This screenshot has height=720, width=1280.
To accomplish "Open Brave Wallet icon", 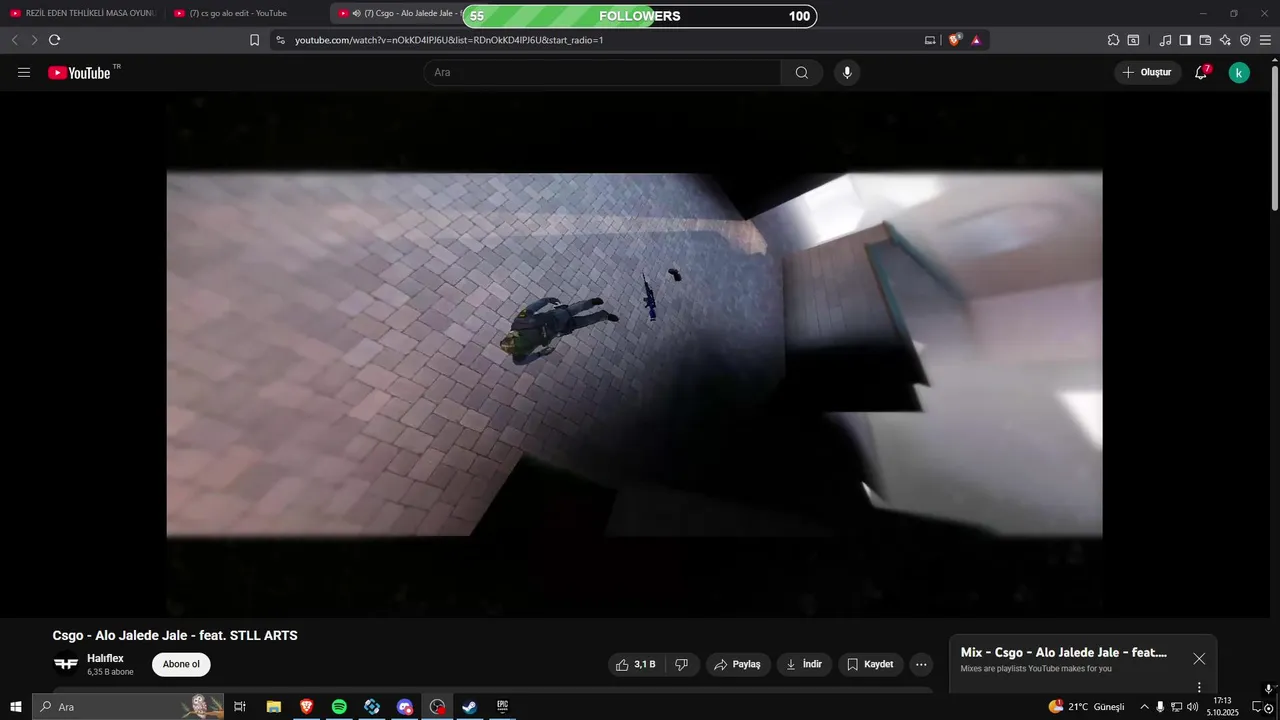I will coord(1205,40).
